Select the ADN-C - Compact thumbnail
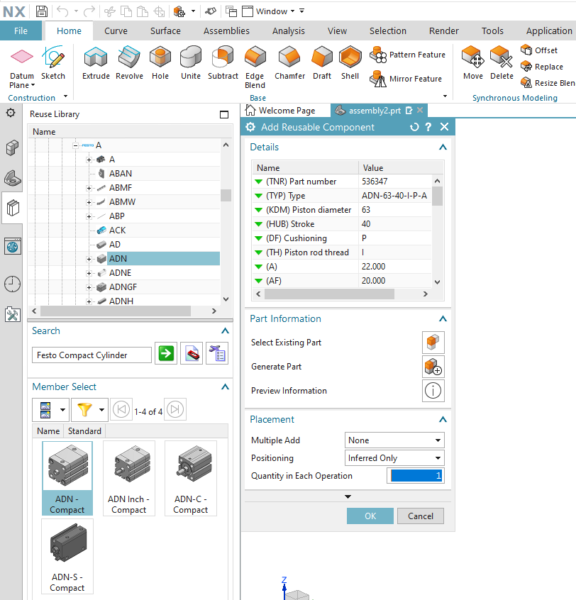The width and height of the screenshot is (576, 600). tap(191, 478)
